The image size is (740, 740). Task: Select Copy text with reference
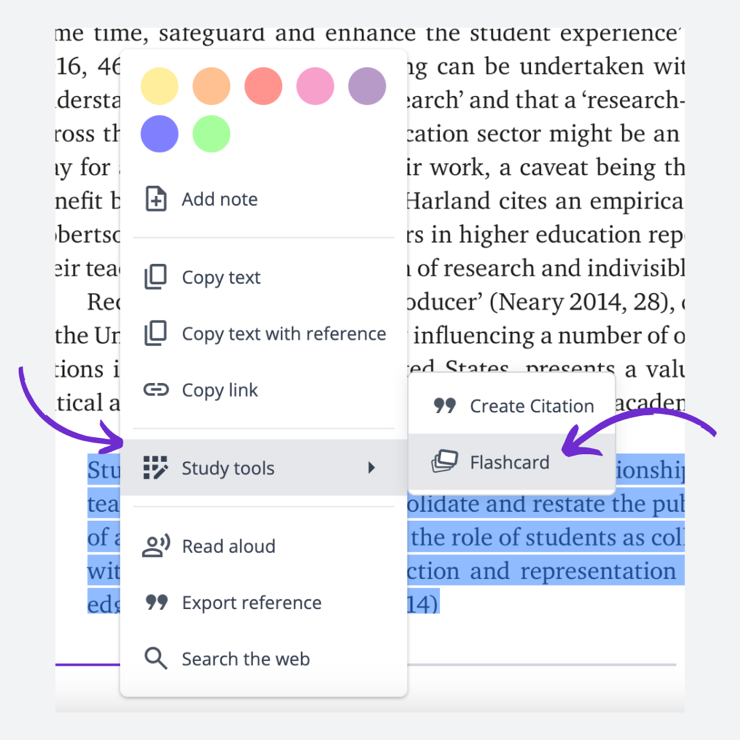pos(263,334)
